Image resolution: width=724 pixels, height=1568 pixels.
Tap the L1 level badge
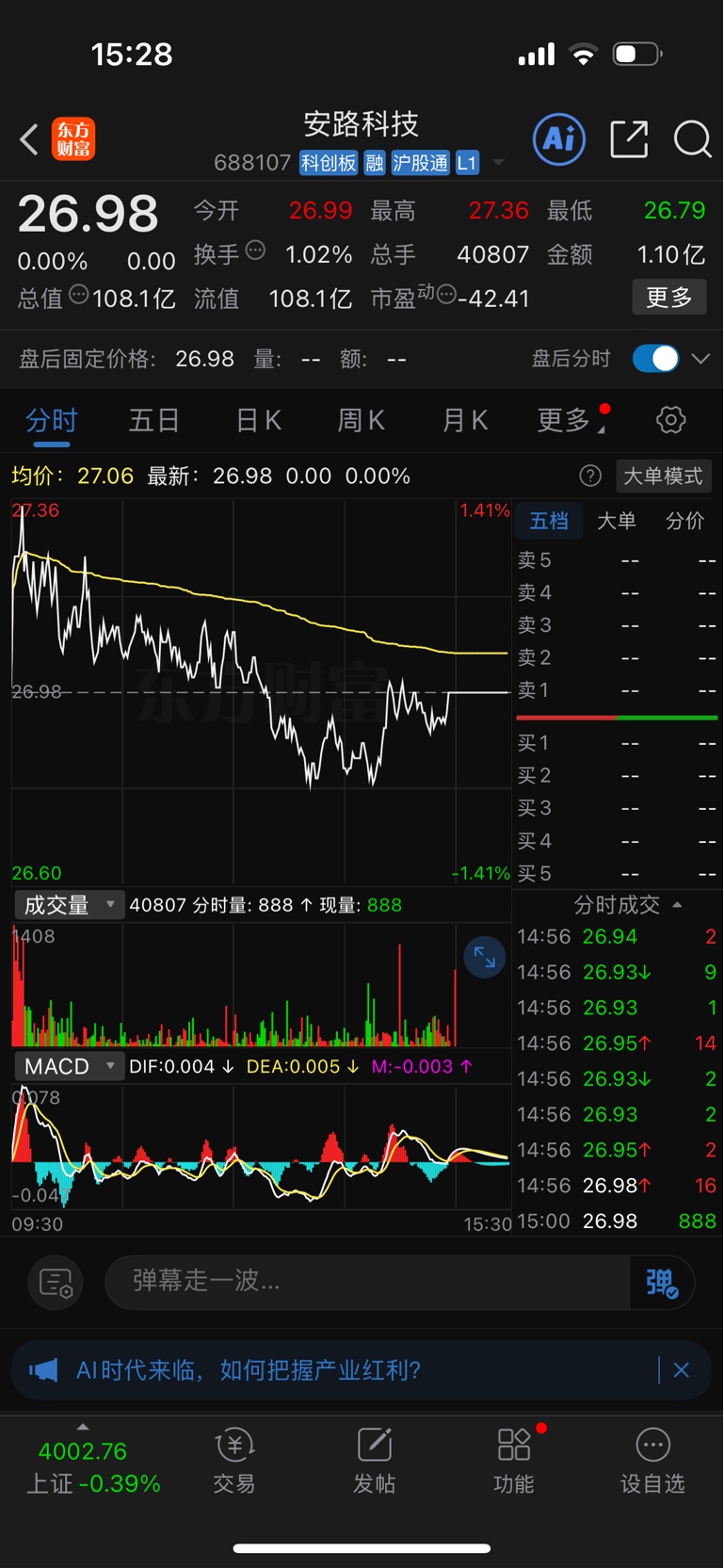click(x=467, y=163)
